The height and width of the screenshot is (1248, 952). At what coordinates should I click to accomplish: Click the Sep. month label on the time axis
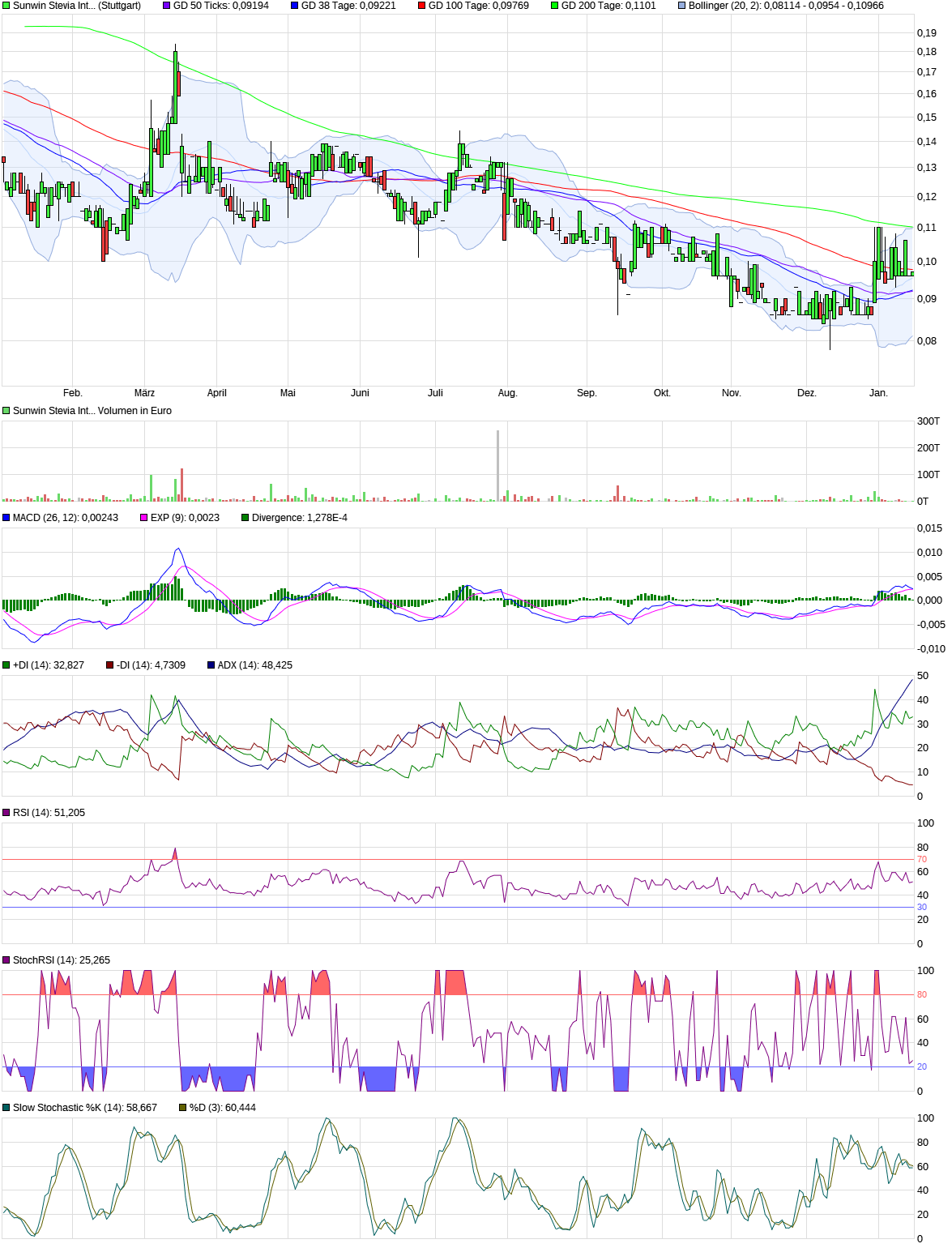(x=587, y=393)
